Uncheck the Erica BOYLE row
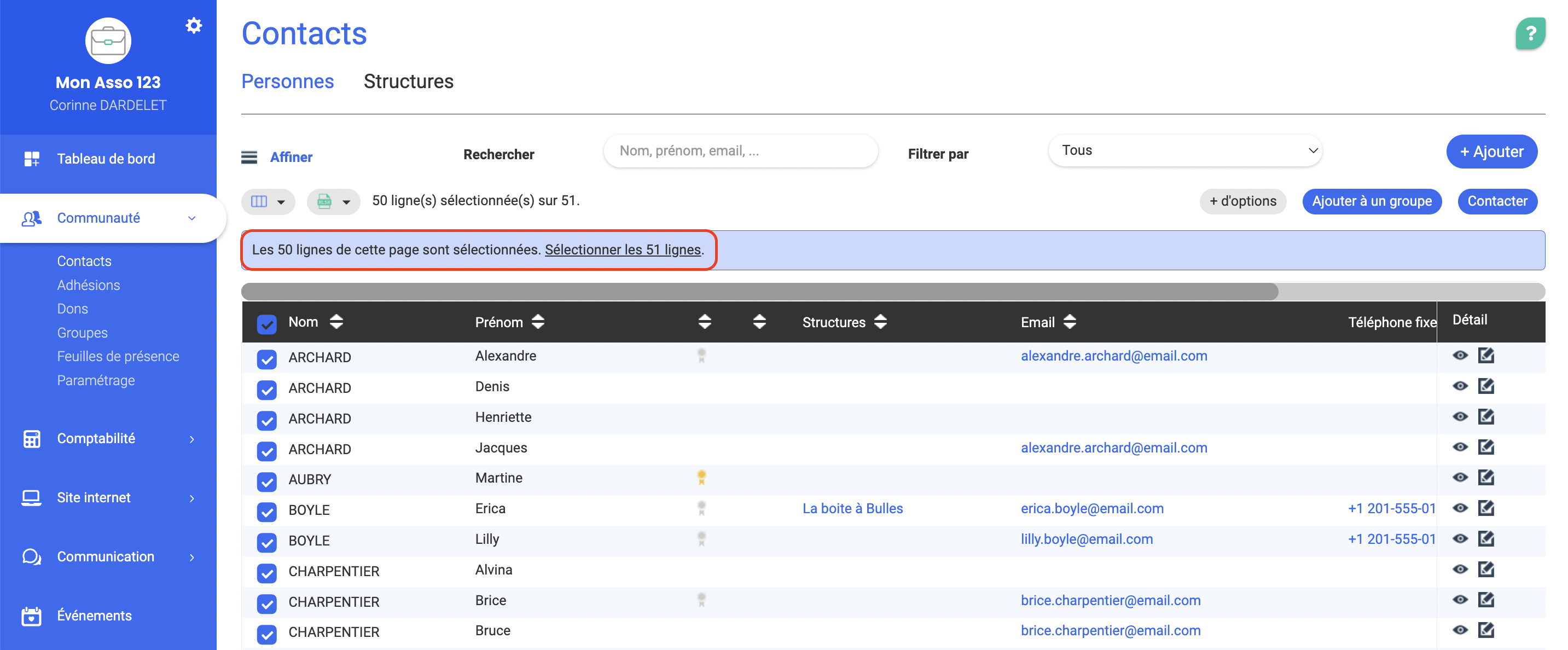The width and height of the screenshot is (1568, 650). coord(266,512)
